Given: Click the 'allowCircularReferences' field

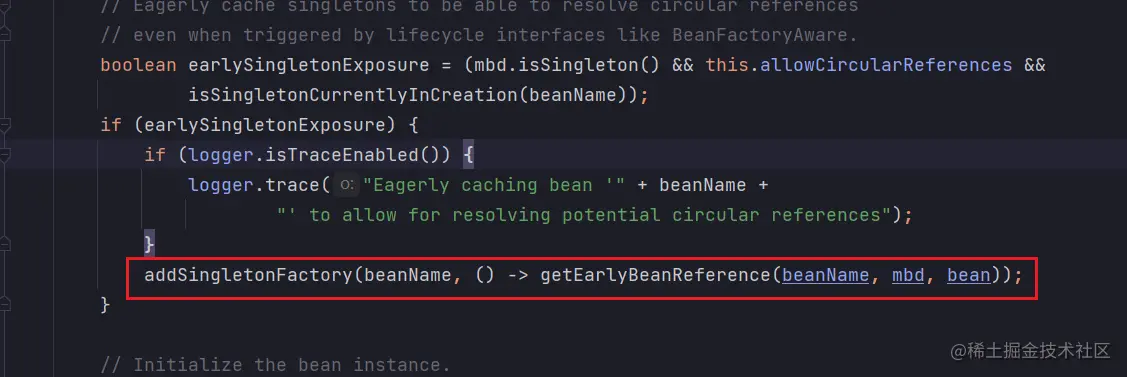Looking at the screenshot, I should (x=886, y=65).
